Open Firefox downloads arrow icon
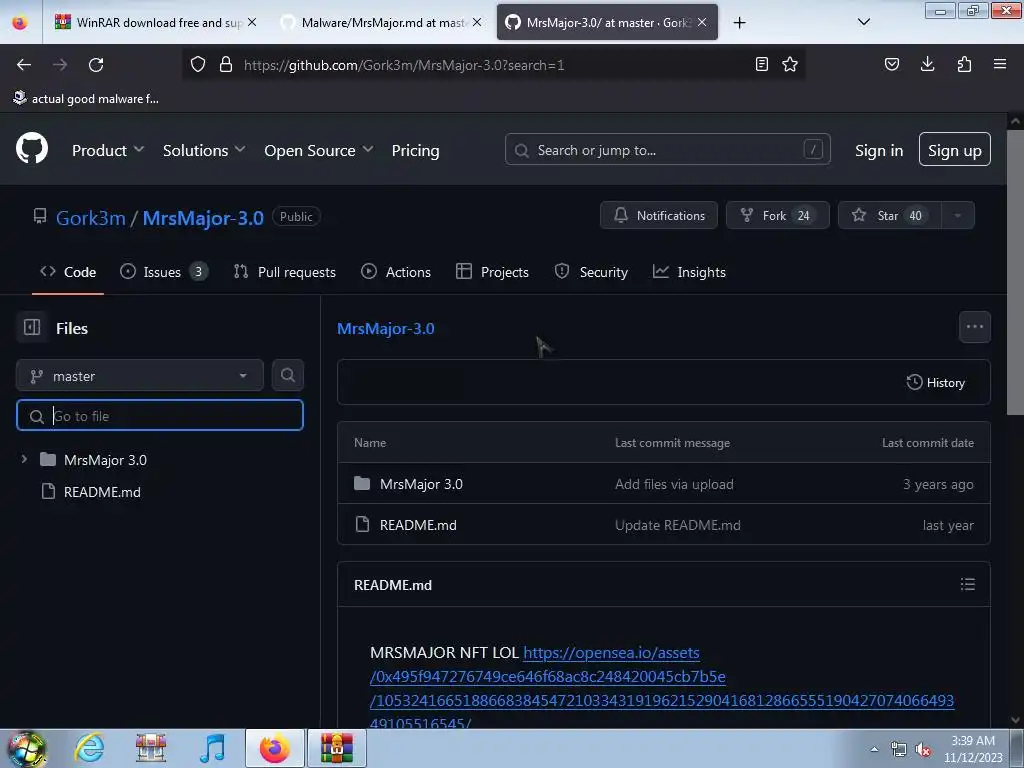Screen dimensions: 1024x768 click(x=927, y=64)
